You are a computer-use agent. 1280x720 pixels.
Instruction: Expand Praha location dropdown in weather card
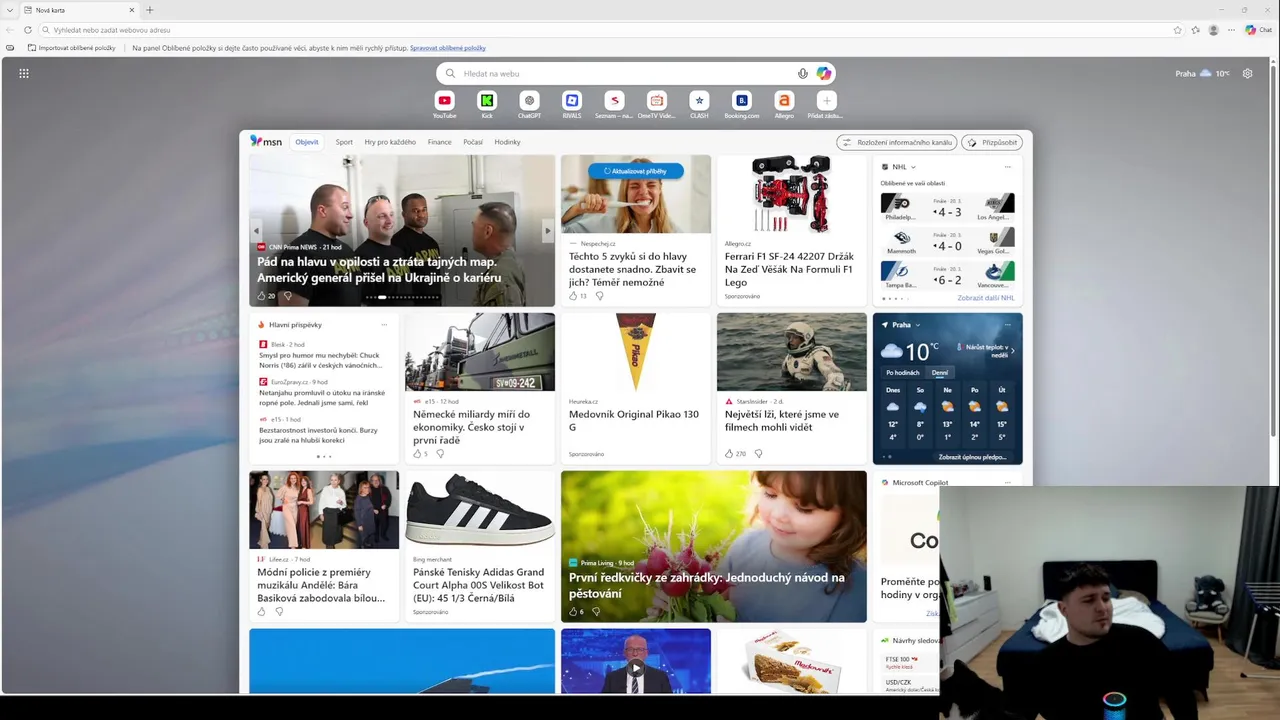(917, 325)
